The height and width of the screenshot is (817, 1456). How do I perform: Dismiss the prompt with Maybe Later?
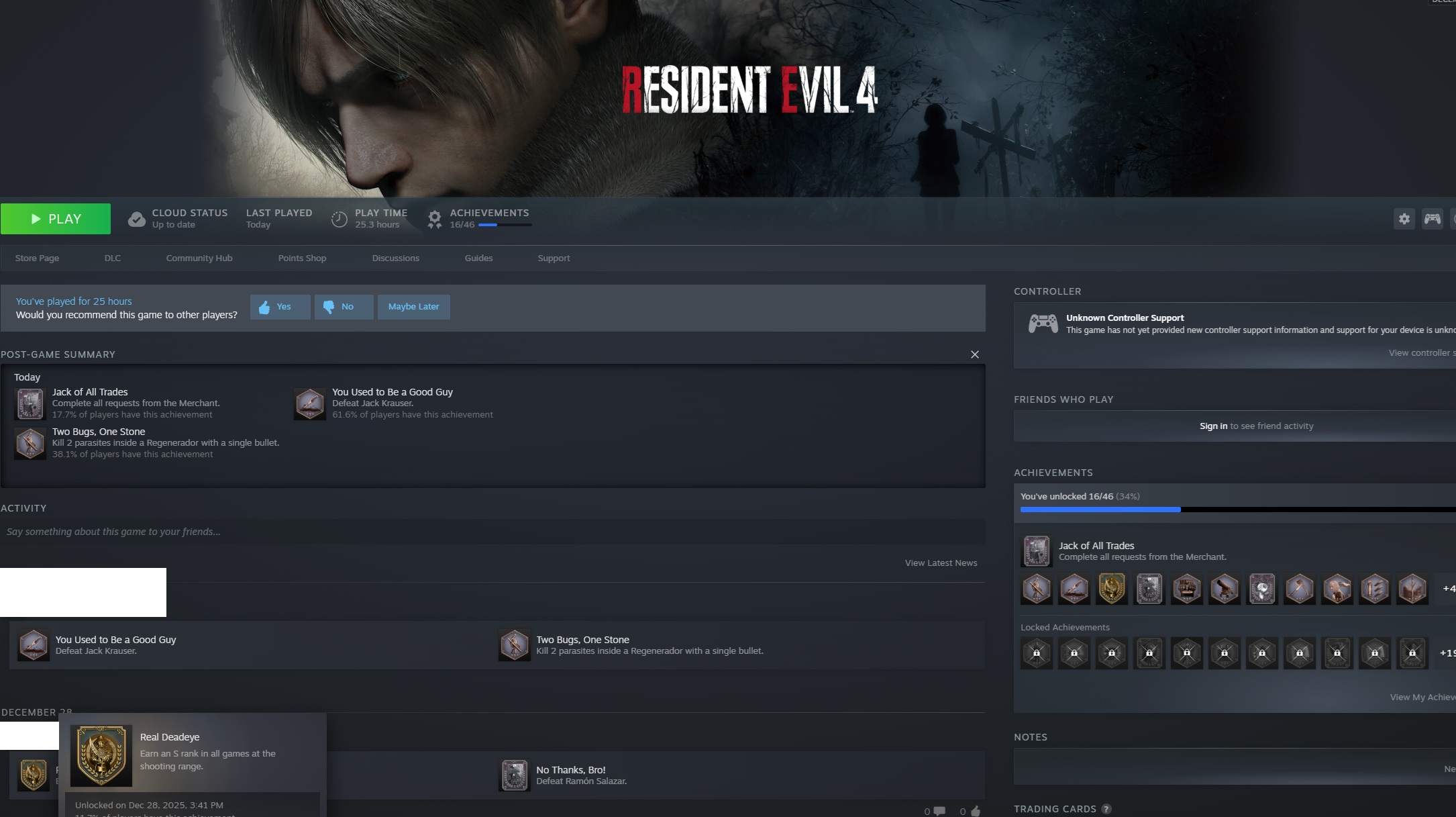click(x=413, y=307)
